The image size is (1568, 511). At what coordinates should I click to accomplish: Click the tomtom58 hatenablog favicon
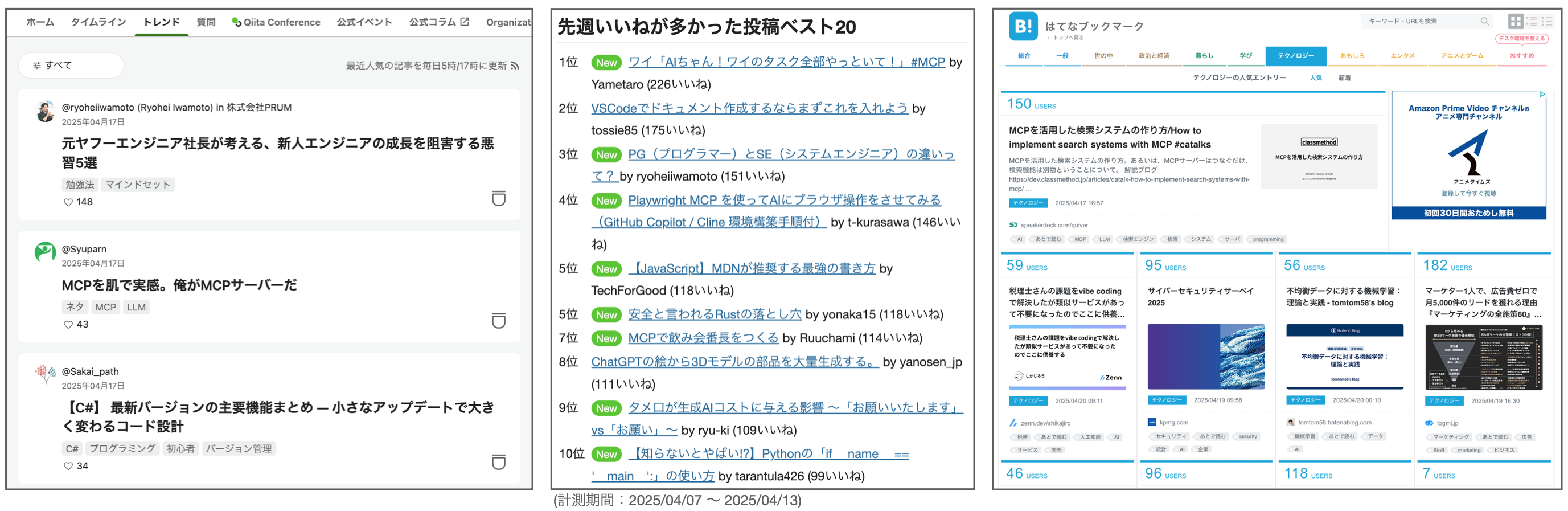tap(1290, 422)
